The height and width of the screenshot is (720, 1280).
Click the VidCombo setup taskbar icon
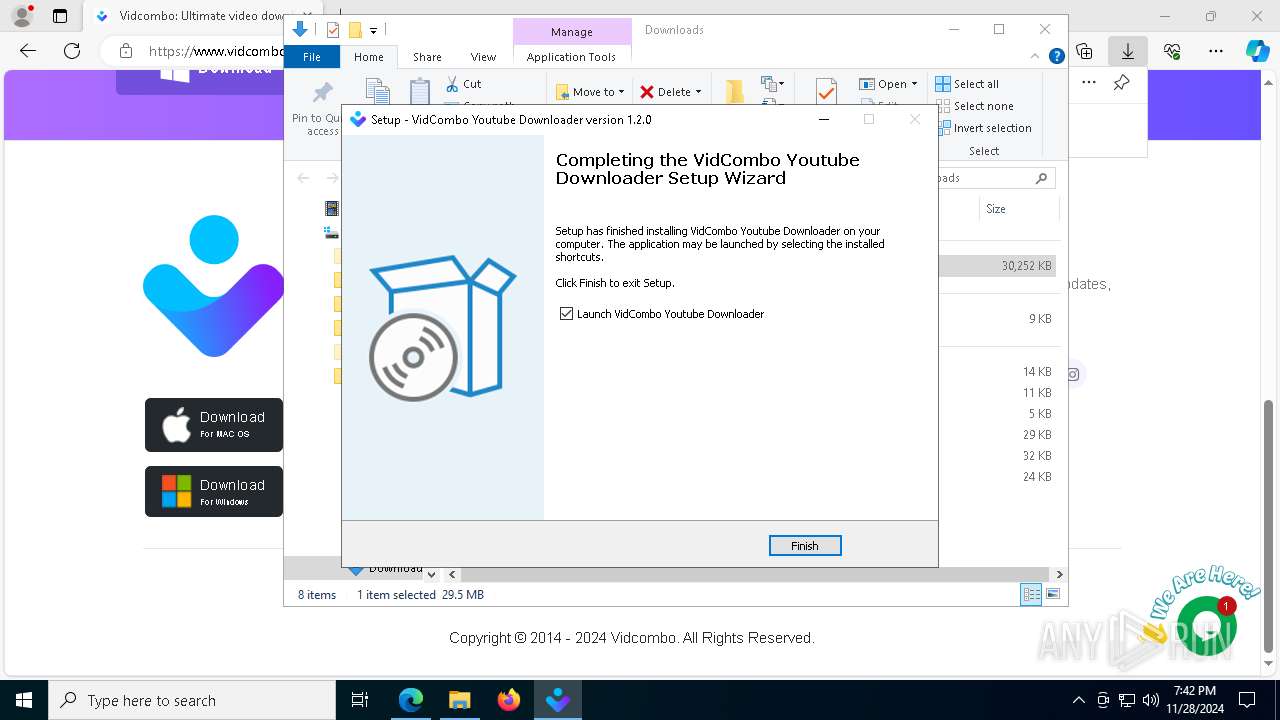coord(558,700)
